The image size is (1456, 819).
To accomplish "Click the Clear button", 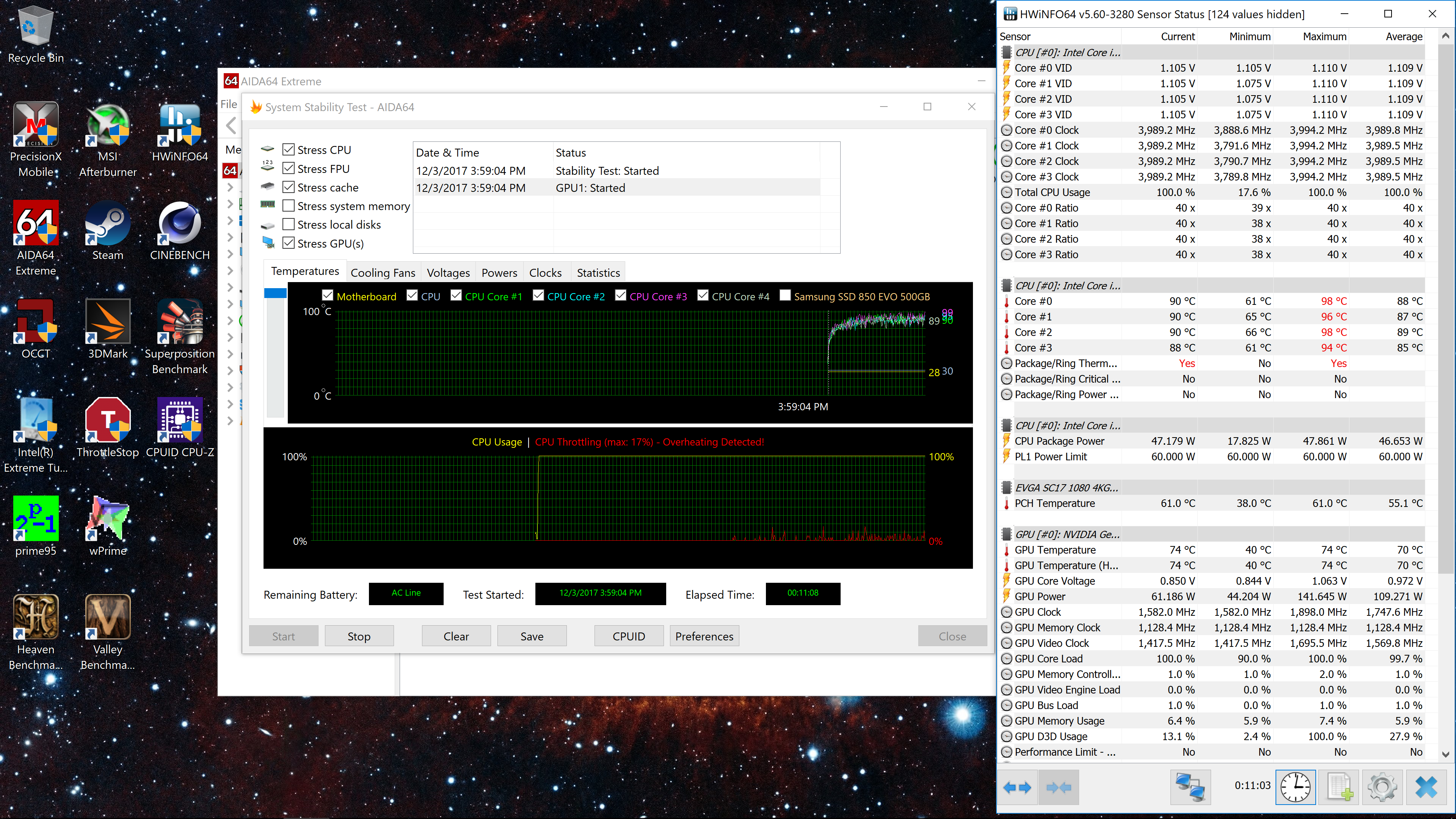I will (x=456, y=636).
